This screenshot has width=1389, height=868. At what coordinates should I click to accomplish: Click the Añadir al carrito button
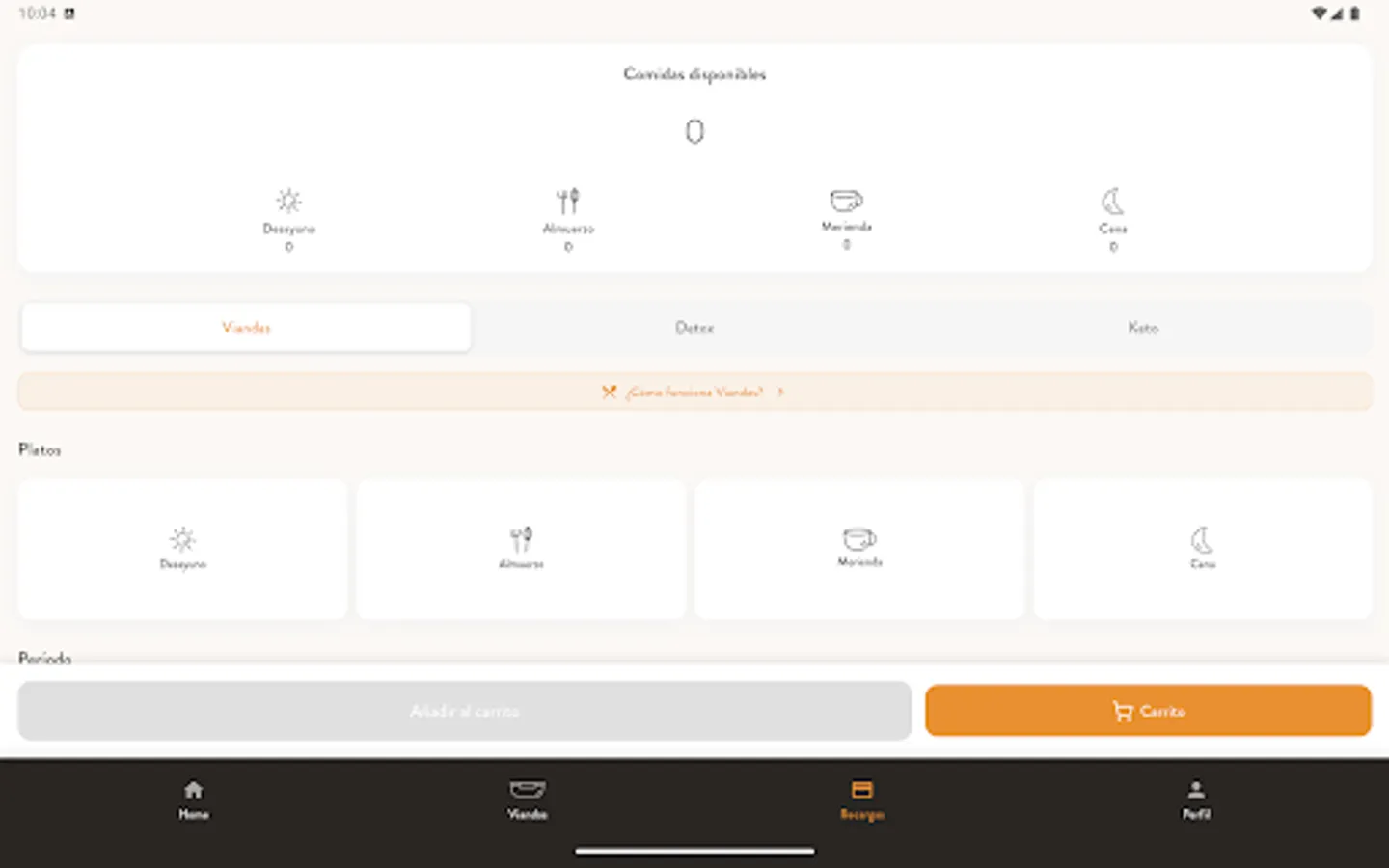[464, 710]
